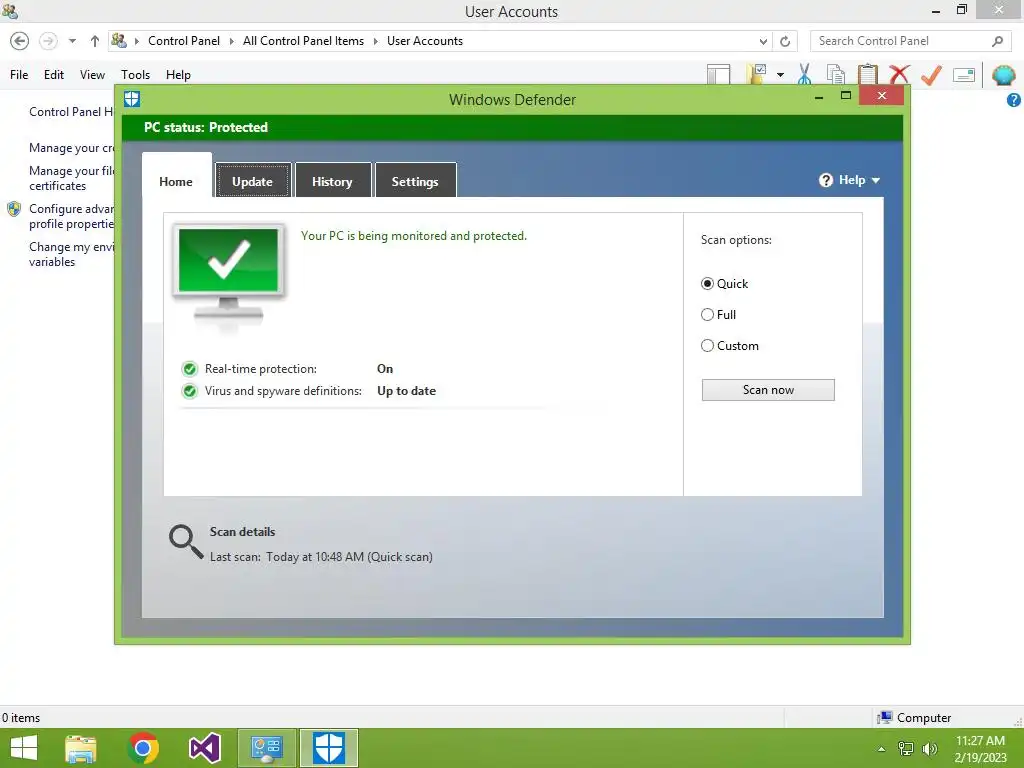Image resolution: width=1024 pixels, height=768 pixels.
Task: Click the Forward navigation arrow
Action: 48,41
